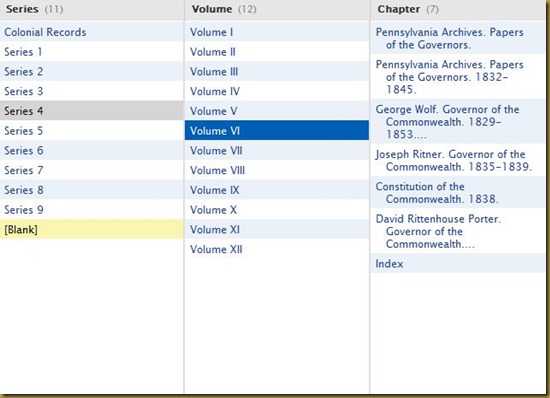Open the Index chapter
Screen dimensions: 550x398
pos(458,263)
